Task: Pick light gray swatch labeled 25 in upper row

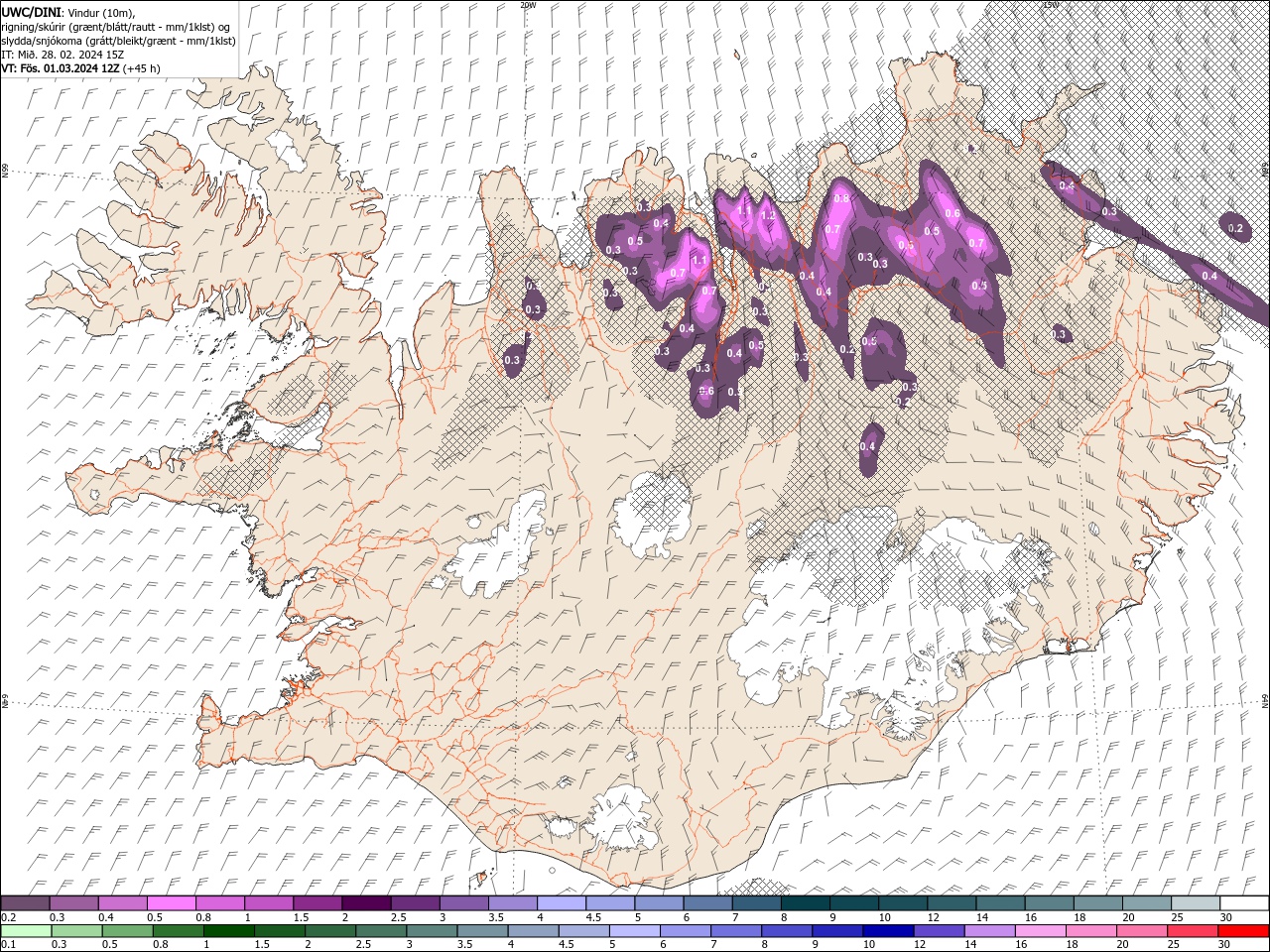Action: (x=1196, y=903)
